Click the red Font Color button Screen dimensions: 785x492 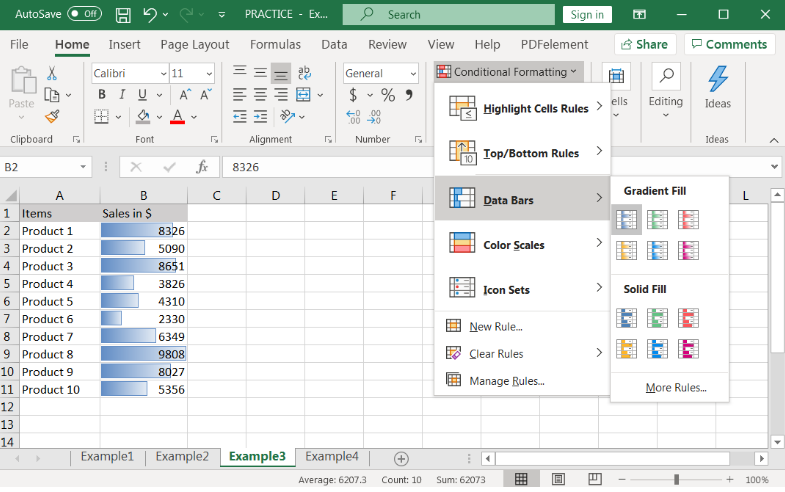[177, 117]
